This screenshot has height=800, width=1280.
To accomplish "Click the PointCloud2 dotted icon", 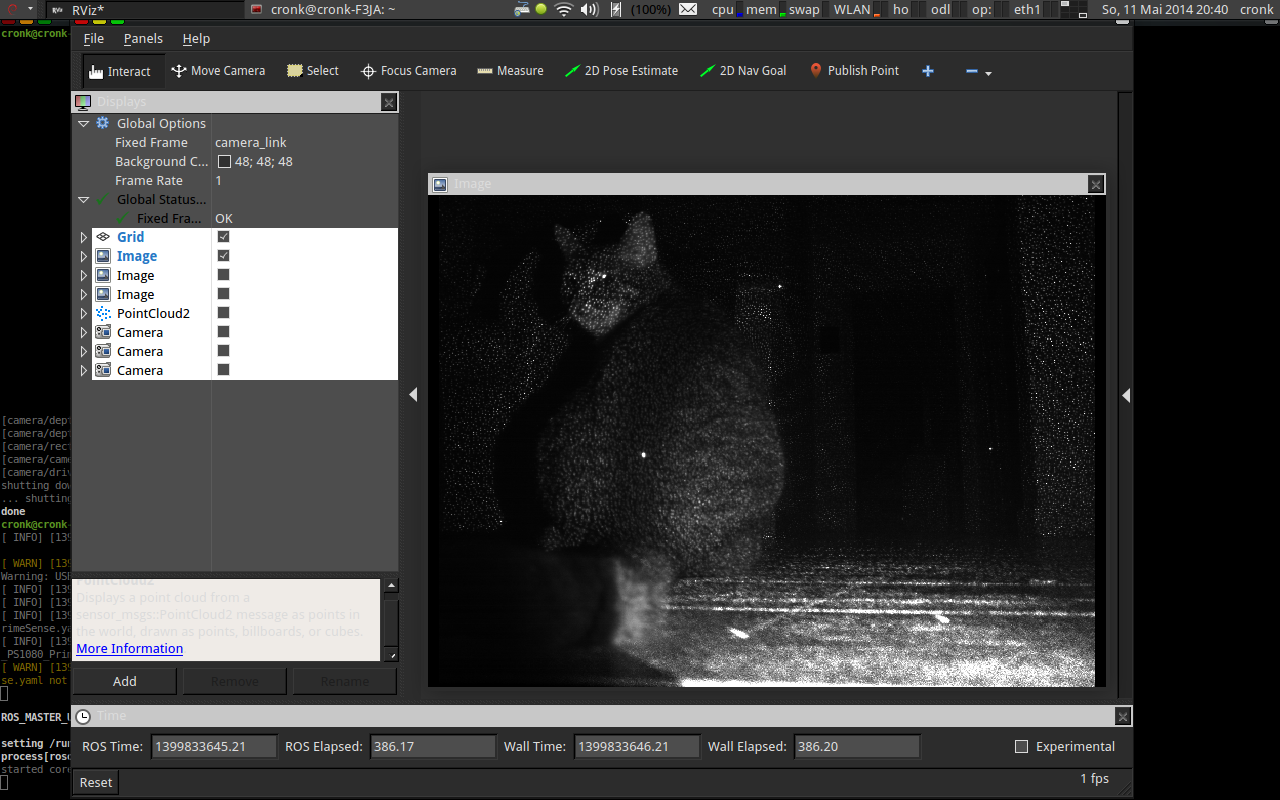I will point(103,313).
